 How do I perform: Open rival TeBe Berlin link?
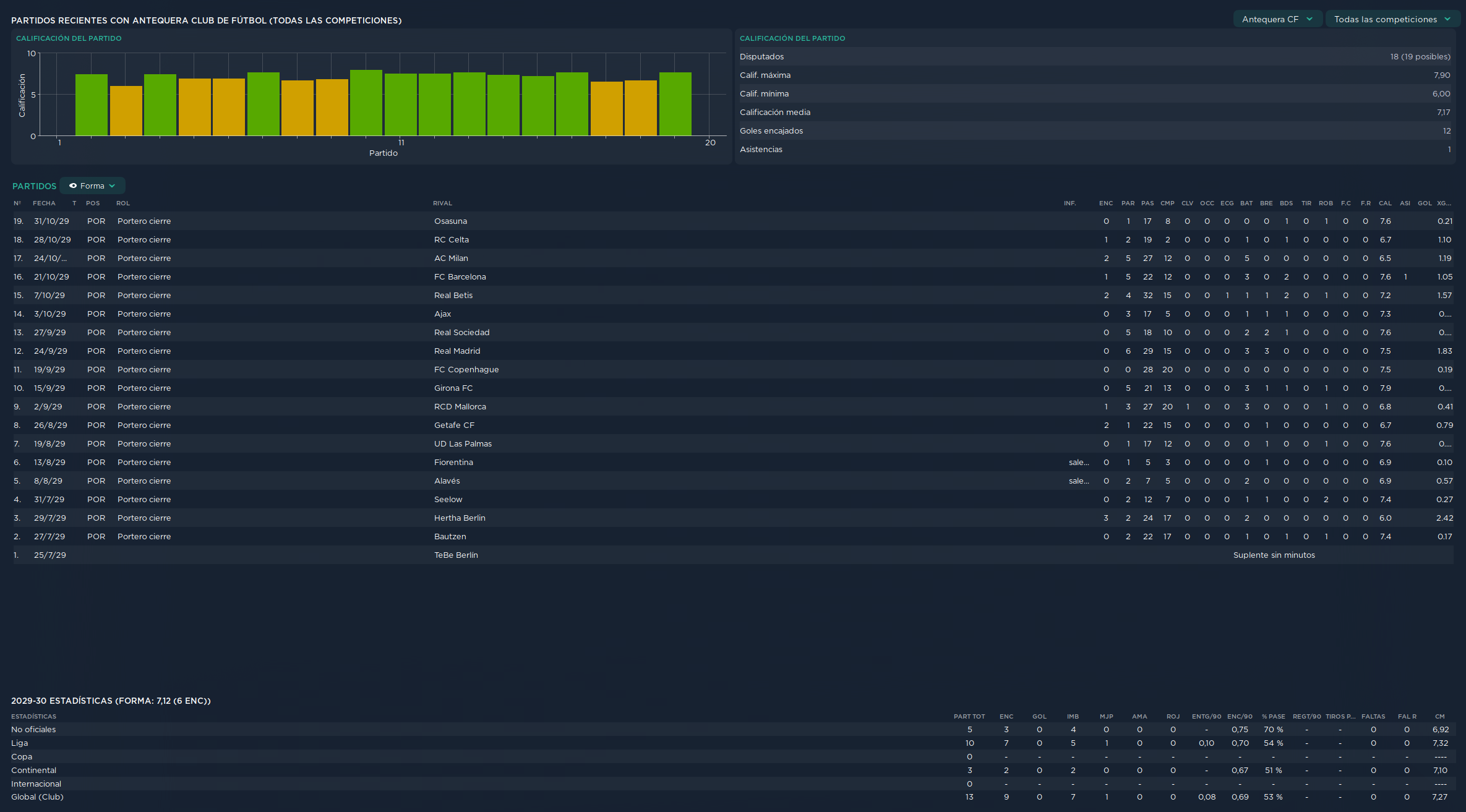pyautogui.click(x=456, y=555)
